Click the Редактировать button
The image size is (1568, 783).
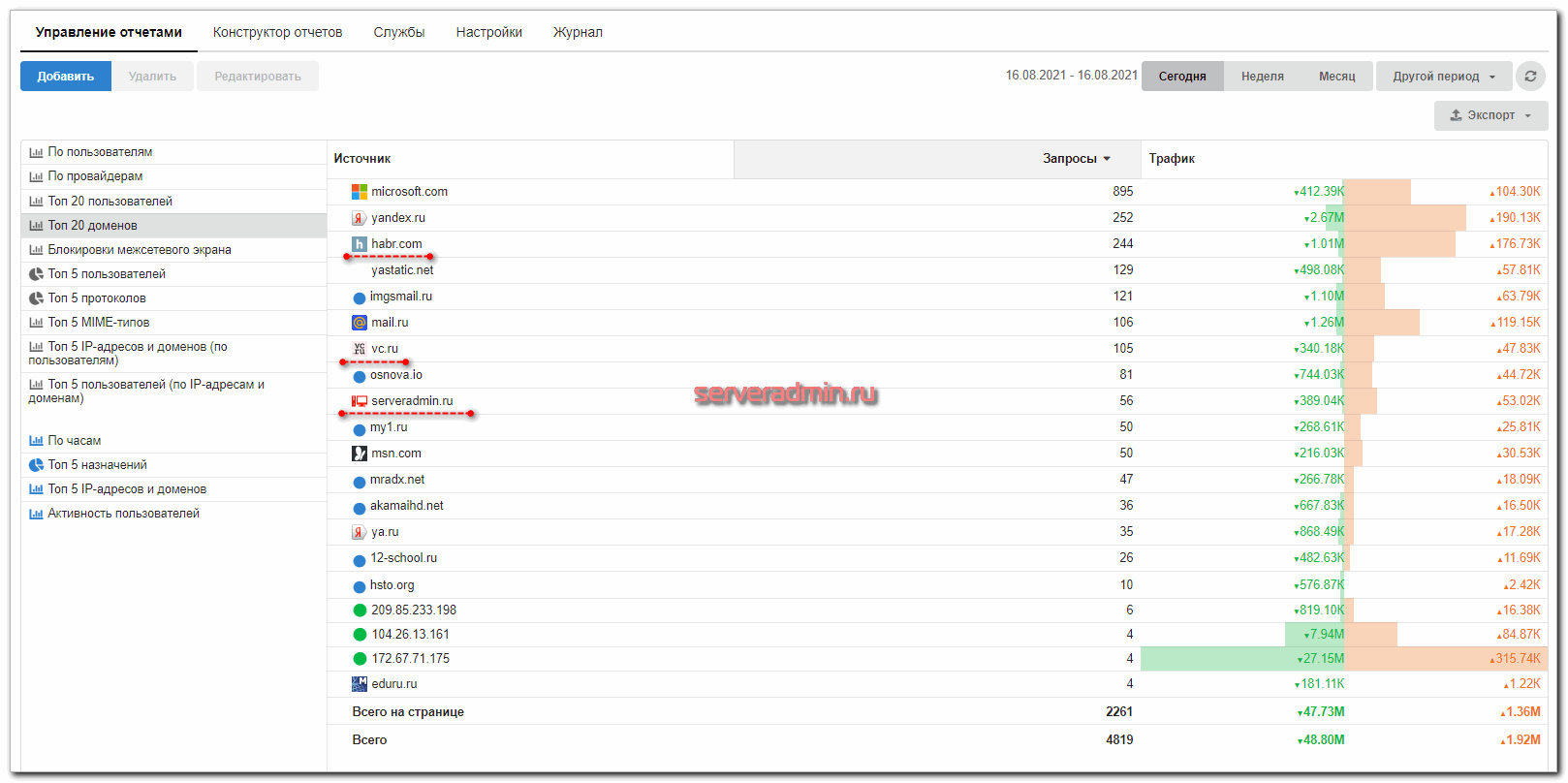point(258,76)
